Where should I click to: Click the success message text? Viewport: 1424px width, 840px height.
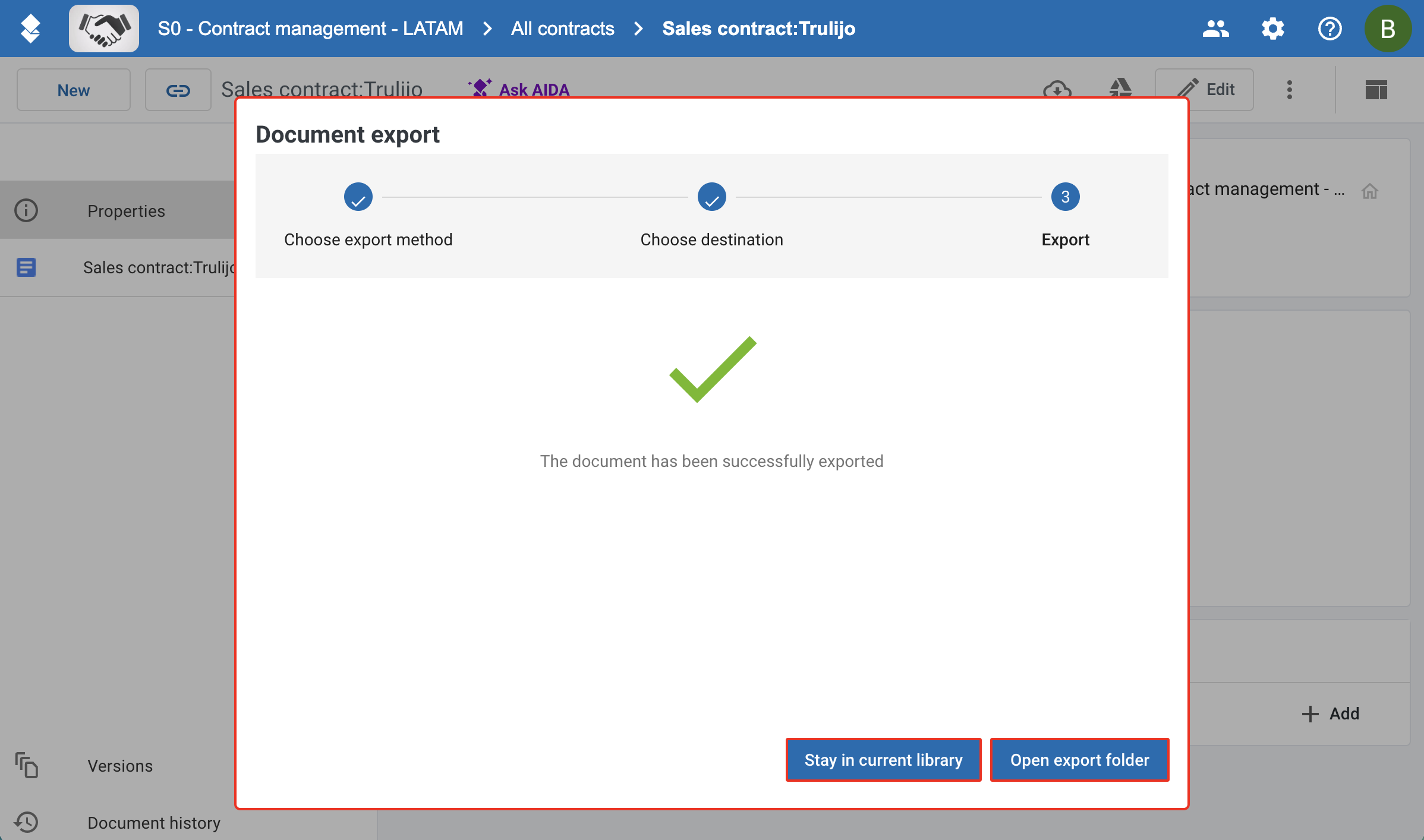point(712,461)
